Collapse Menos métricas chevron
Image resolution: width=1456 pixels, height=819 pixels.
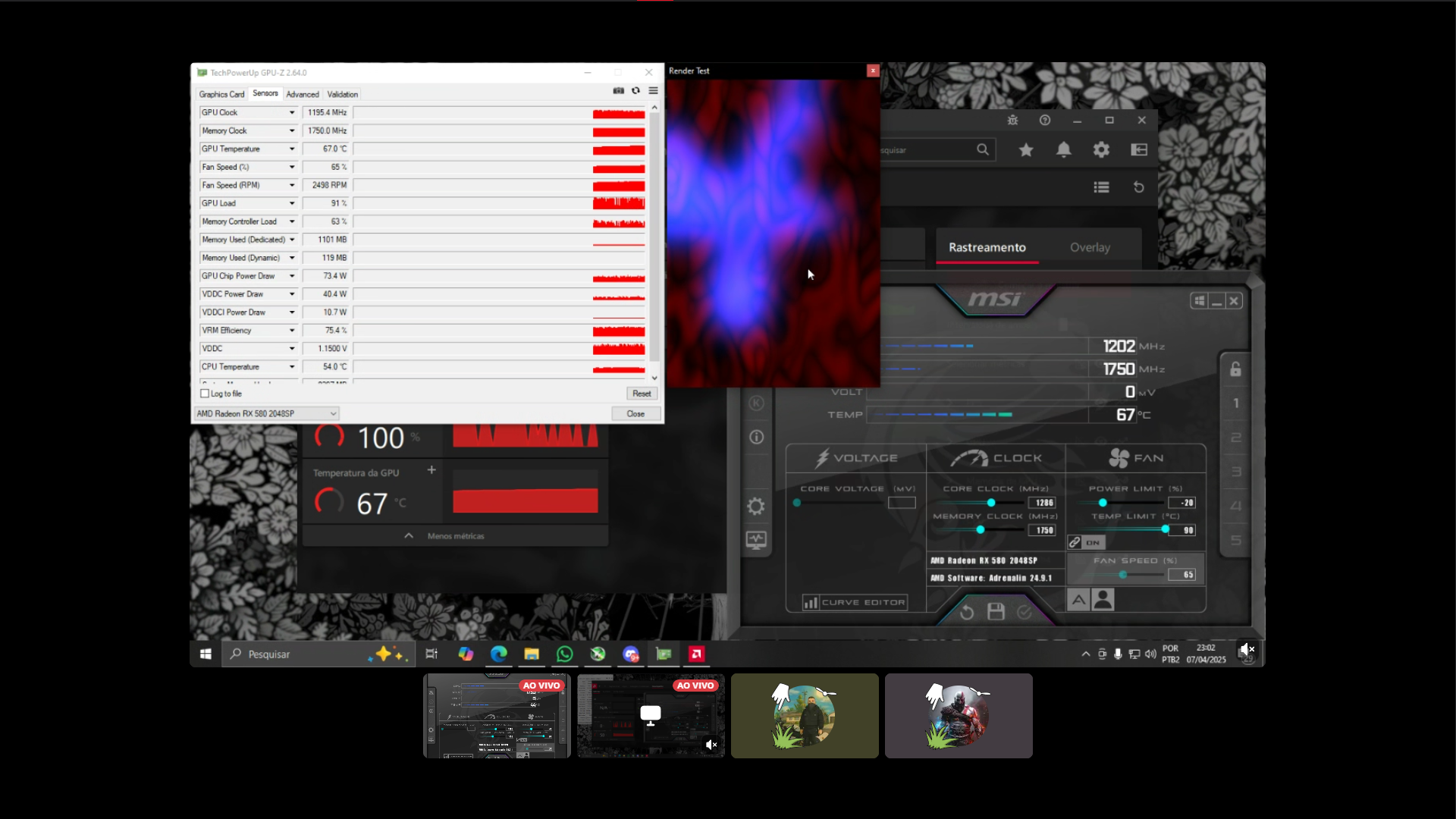point(409,535)
